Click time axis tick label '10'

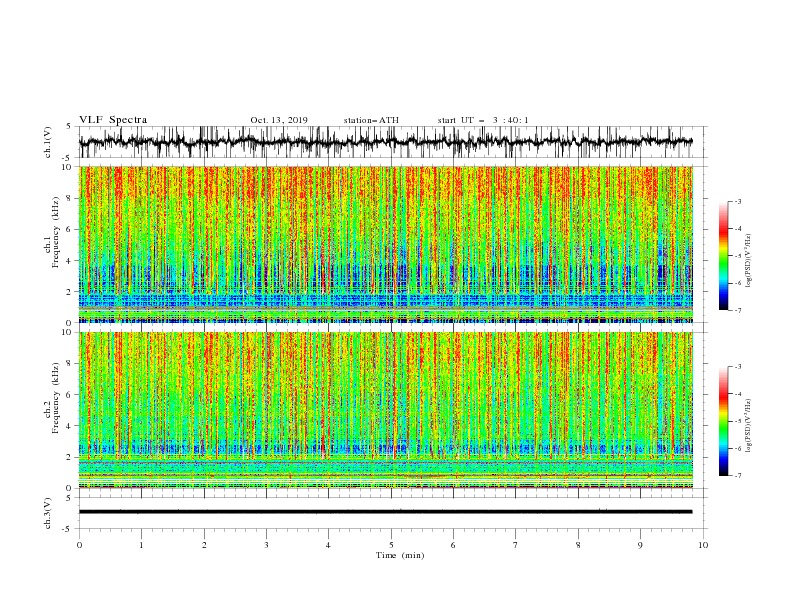click(703, 545)
